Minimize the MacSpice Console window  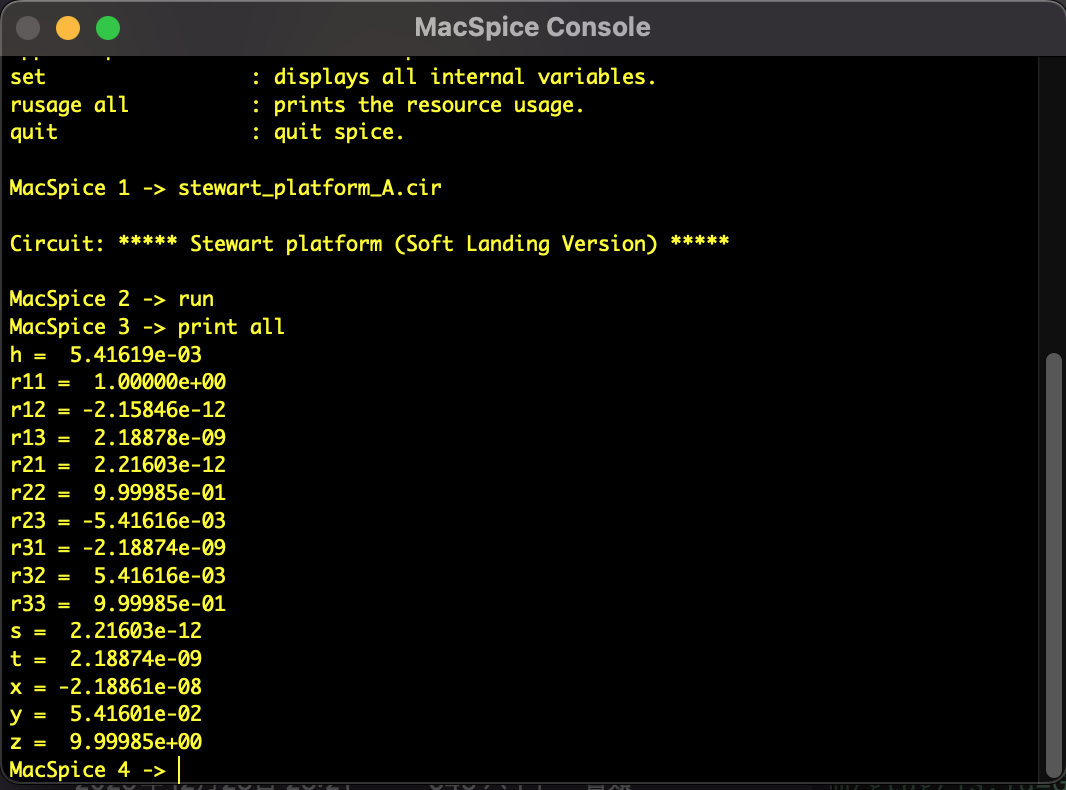(x=68, y=28)
